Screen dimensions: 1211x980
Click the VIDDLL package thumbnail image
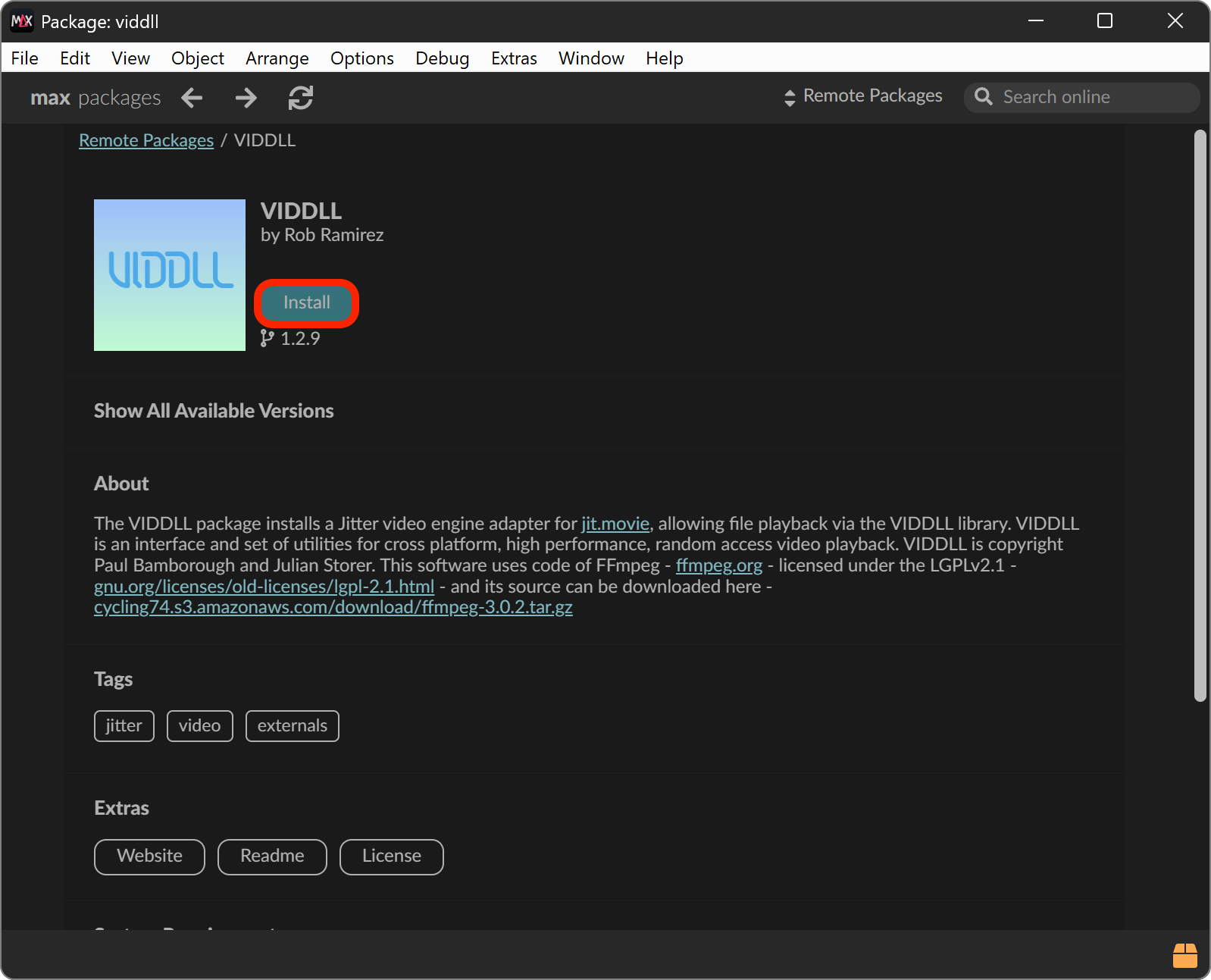click(170, 275)
